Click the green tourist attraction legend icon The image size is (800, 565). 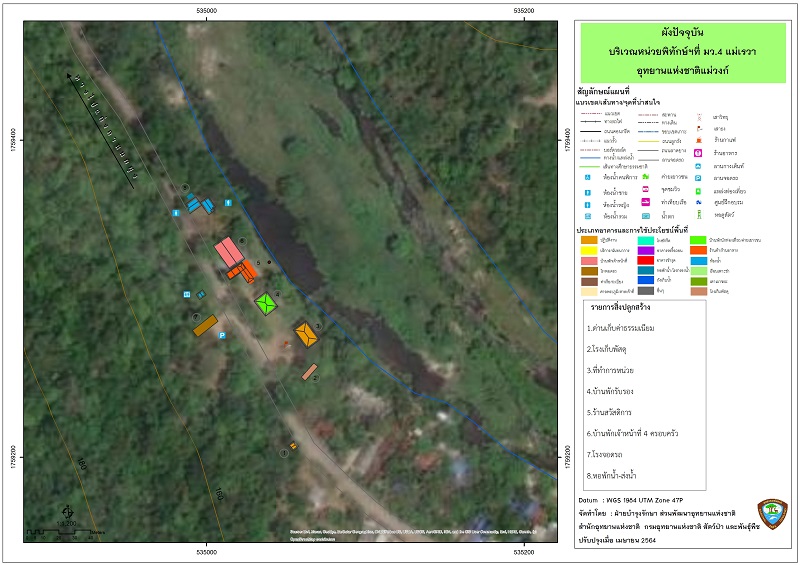698,191
